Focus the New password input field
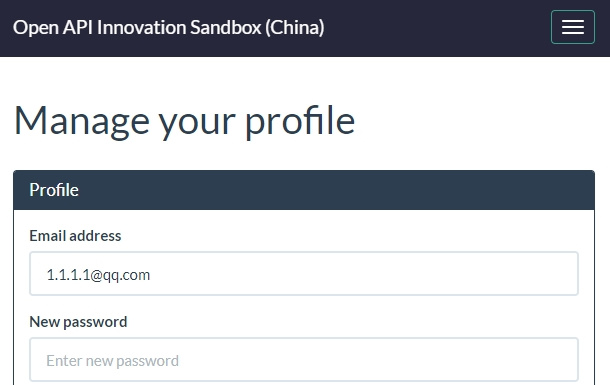Viewport: 610px width, 385px height. click(x=304, y=359)
